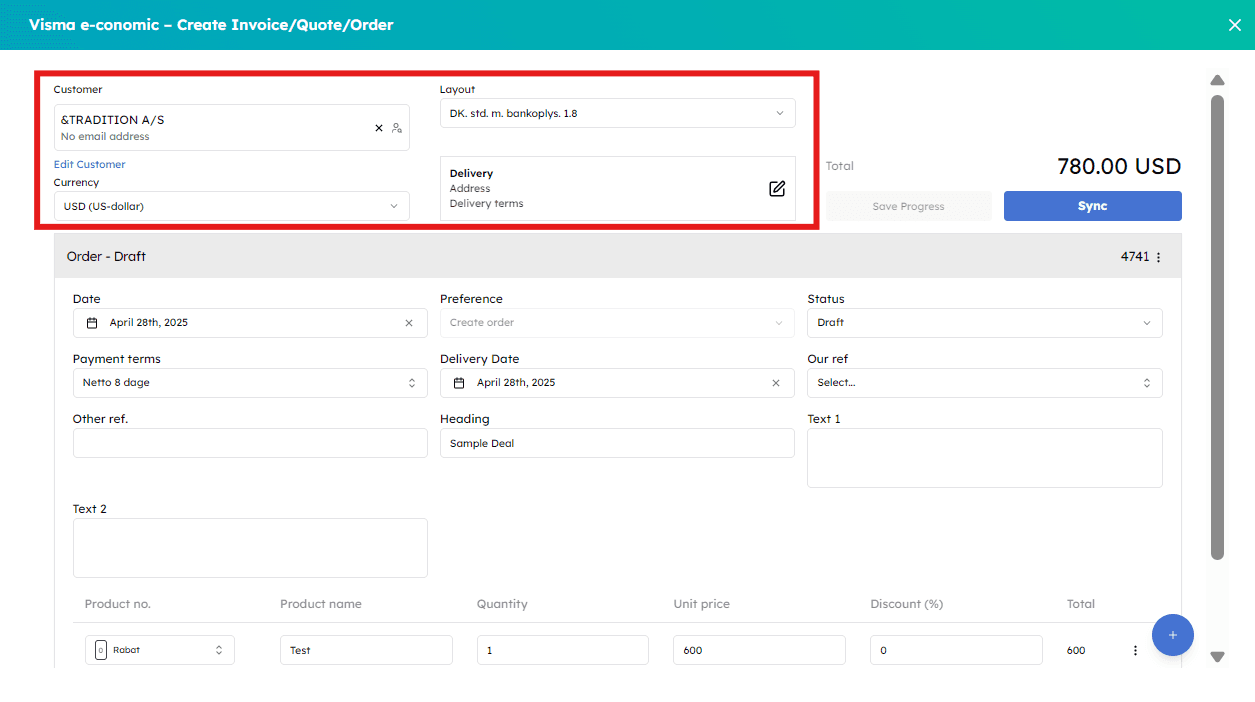Open the Status dropdown showing Draft

pos(985,323)
